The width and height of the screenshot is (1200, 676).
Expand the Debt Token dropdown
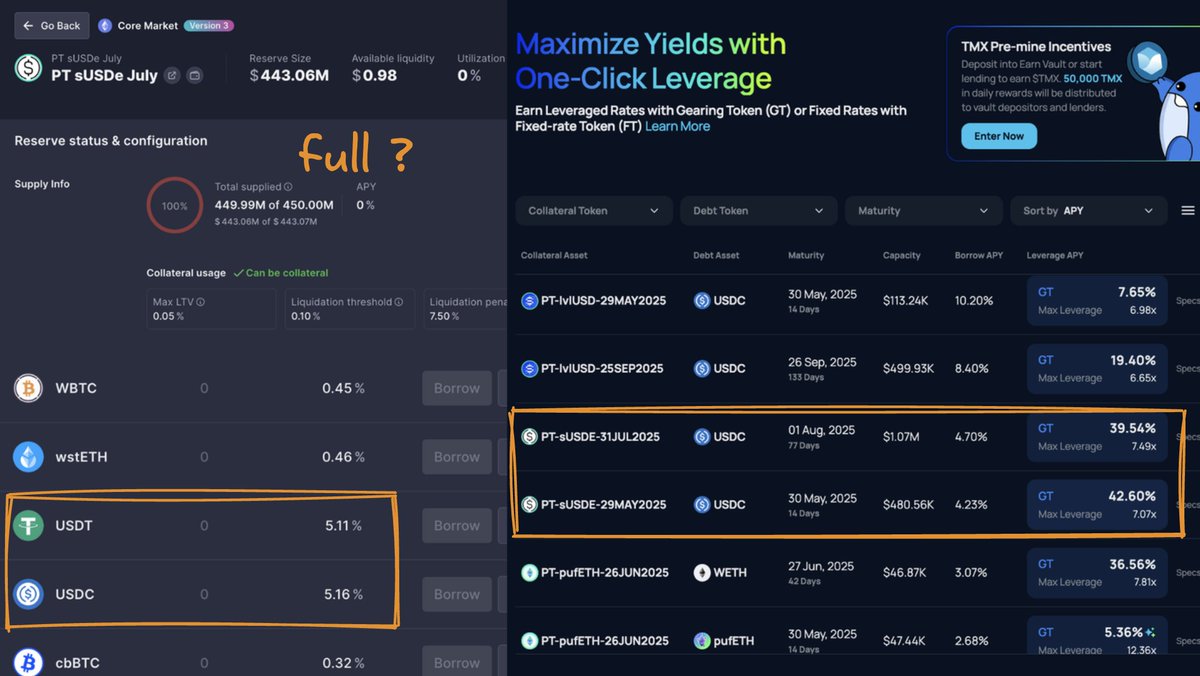pyautogui.click(x=758, y=211)
